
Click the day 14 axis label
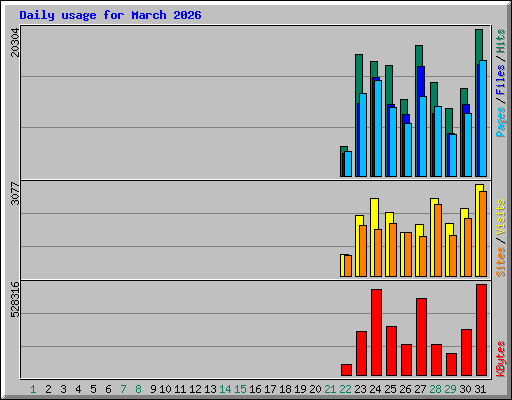point(225,389)
